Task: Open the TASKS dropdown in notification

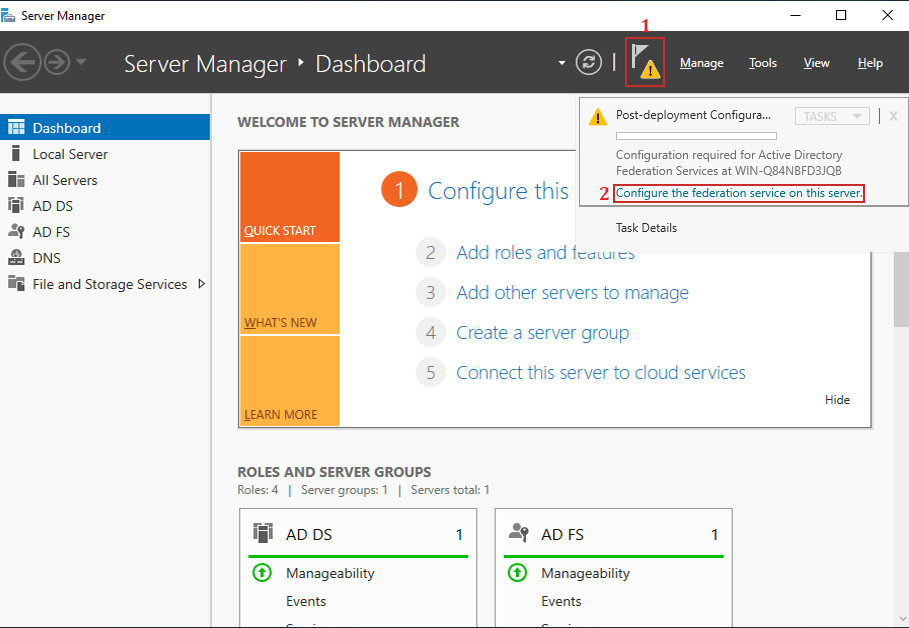Action: [x=832, y=116]
